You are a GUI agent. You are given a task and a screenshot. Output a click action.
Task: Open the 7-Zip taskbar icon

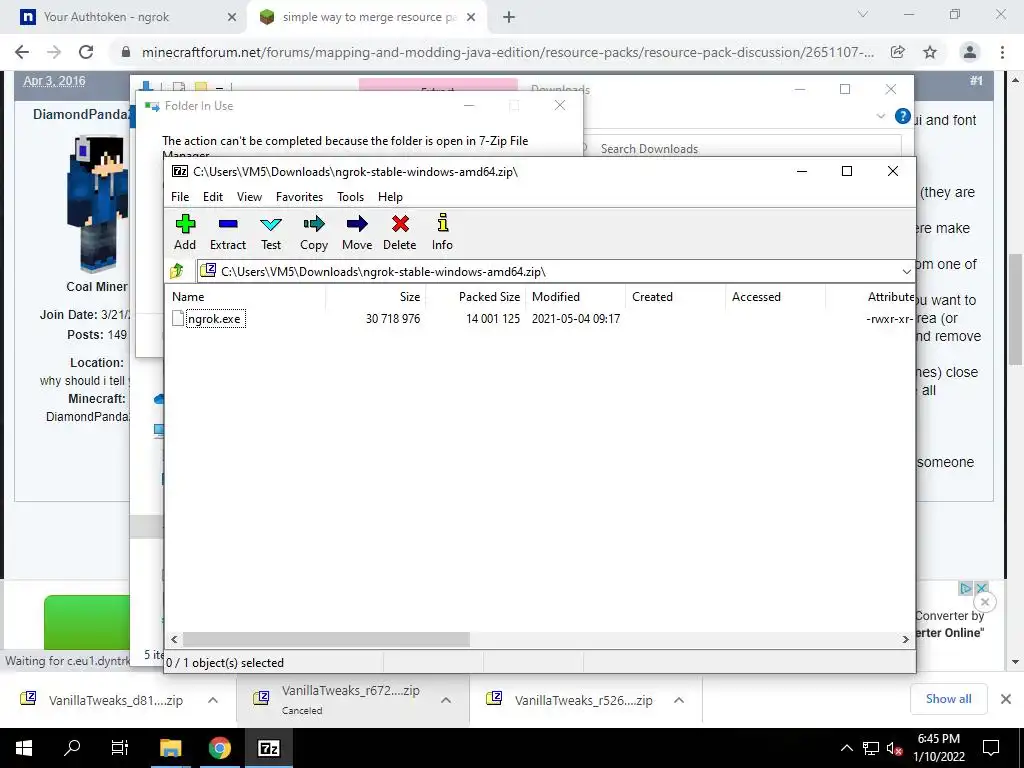pyautogui.click(x=268, y=748)
